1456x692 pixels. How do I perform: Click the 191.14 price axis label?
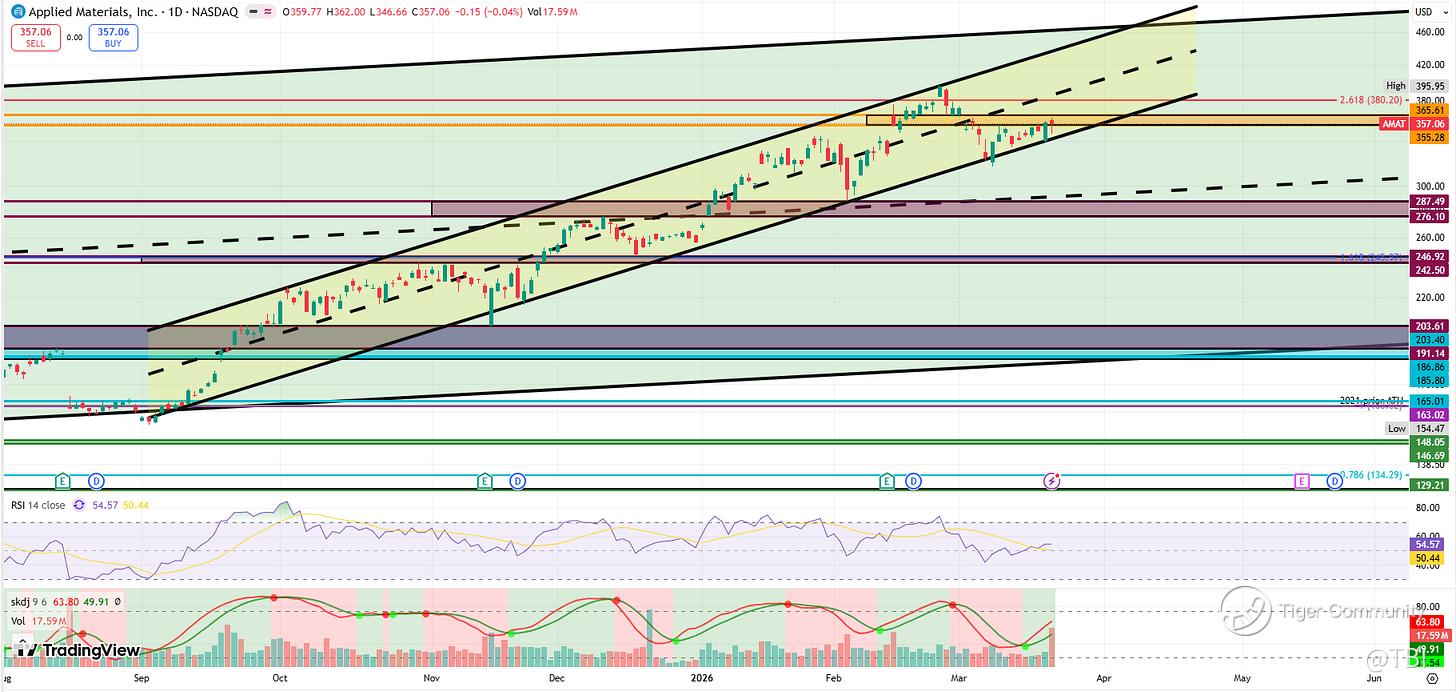[1430, 353]
